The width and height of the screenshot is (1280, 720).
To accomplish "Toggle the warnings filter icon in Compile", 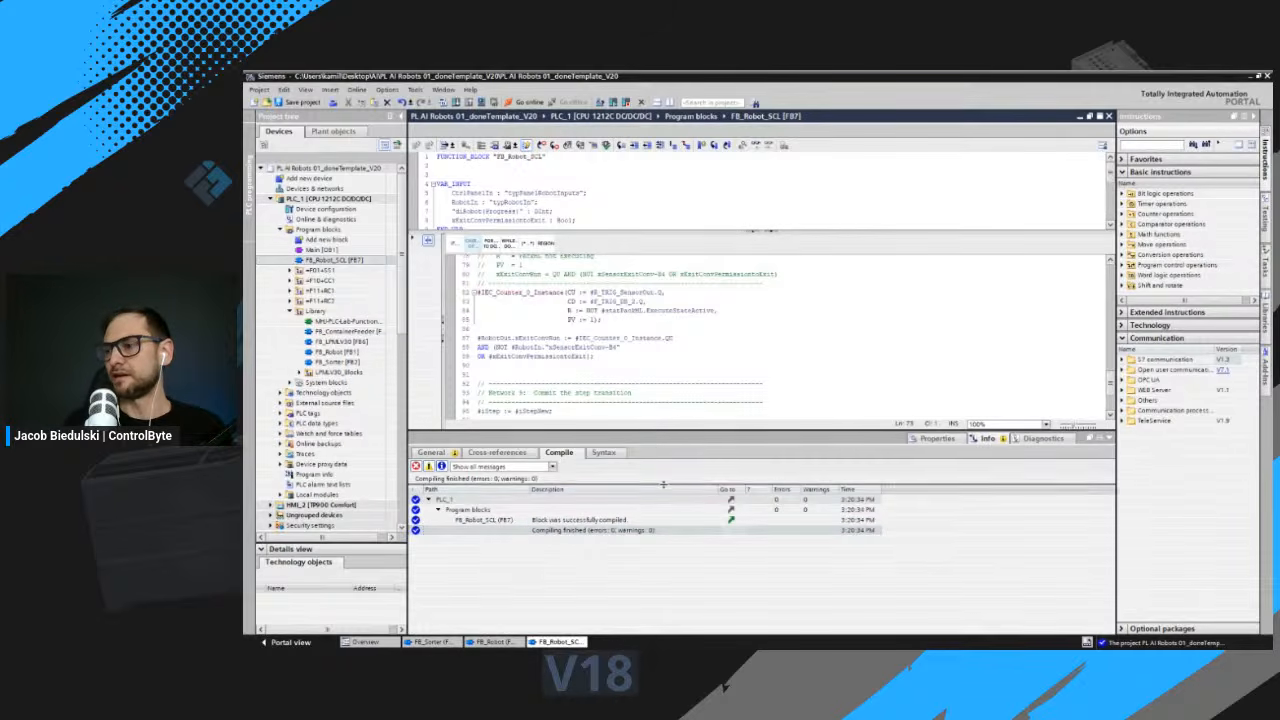I will (429, 466).
